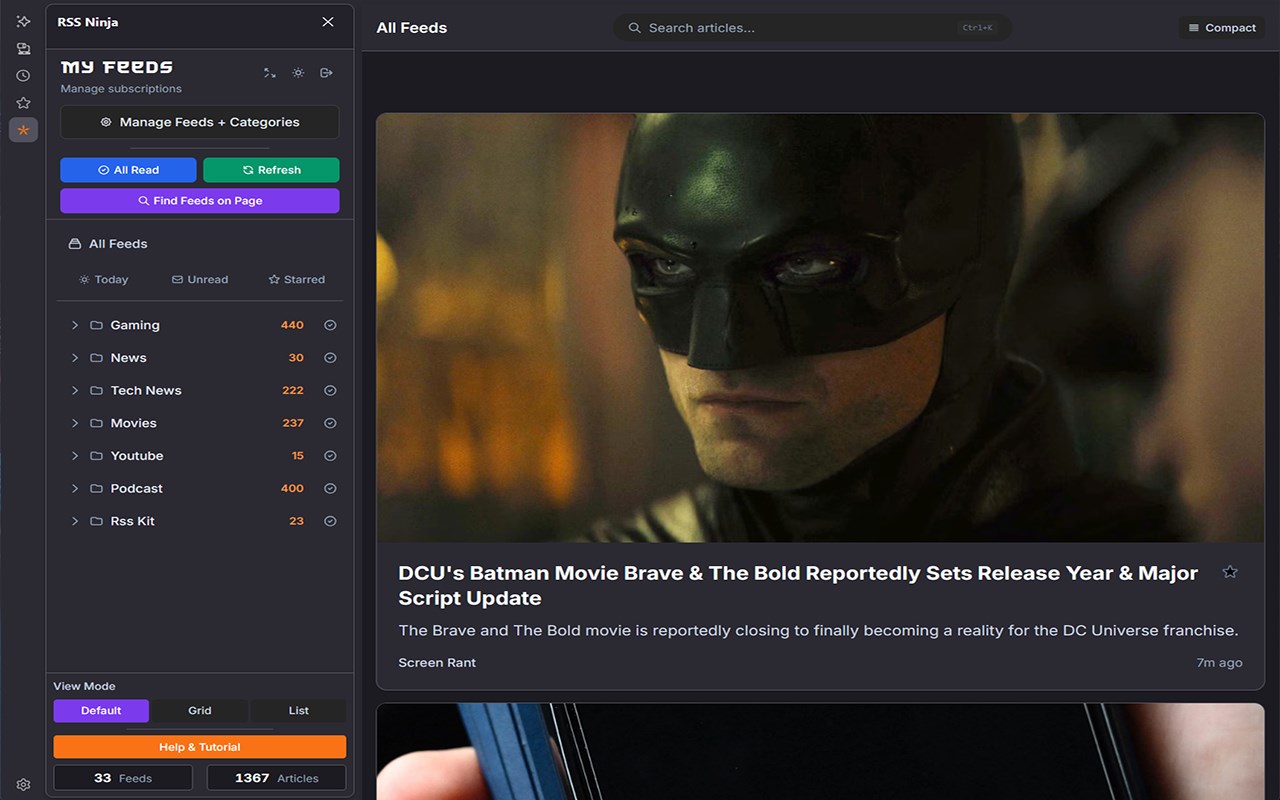Click the Screen Rant source label

point(437,663)
